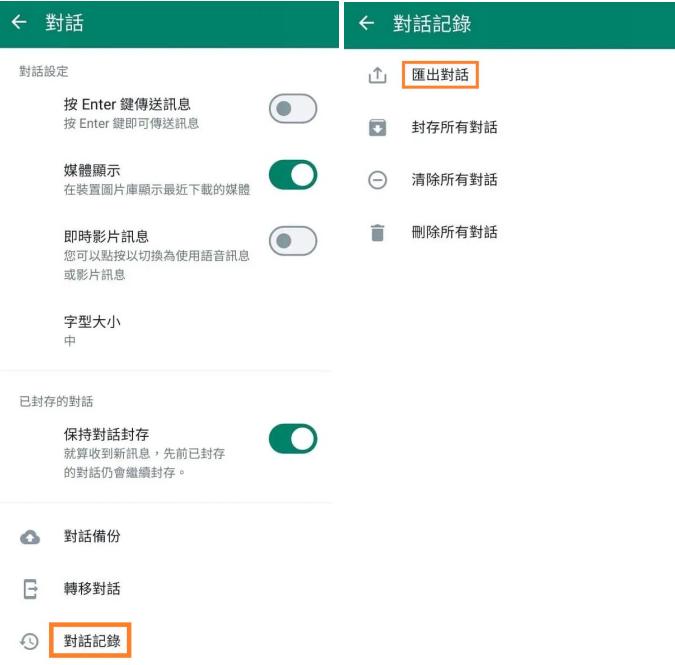Choose 封存所有對話 option

click(454, 128)
